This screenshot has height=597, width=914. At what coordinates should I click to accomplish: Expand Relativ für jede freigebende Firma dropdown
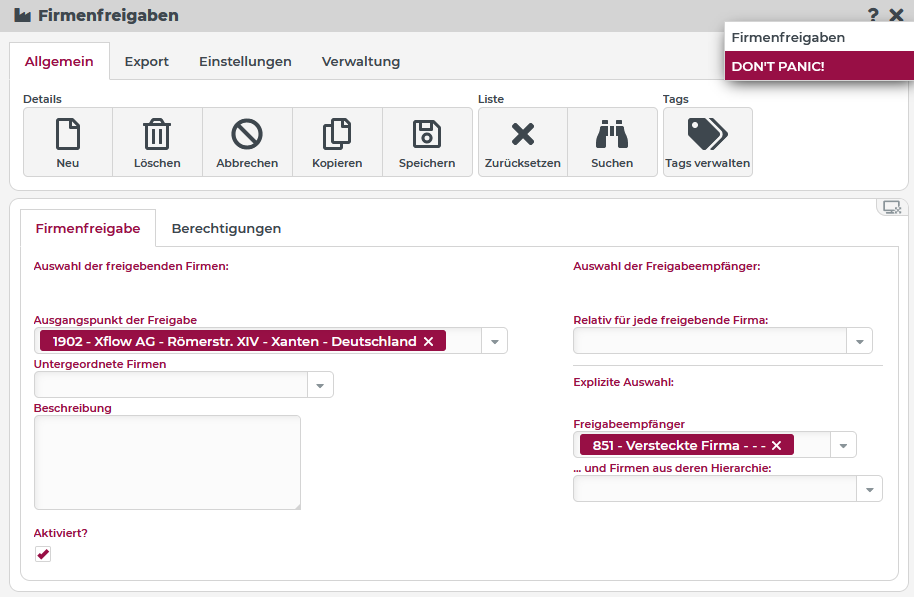click(860, 342)
